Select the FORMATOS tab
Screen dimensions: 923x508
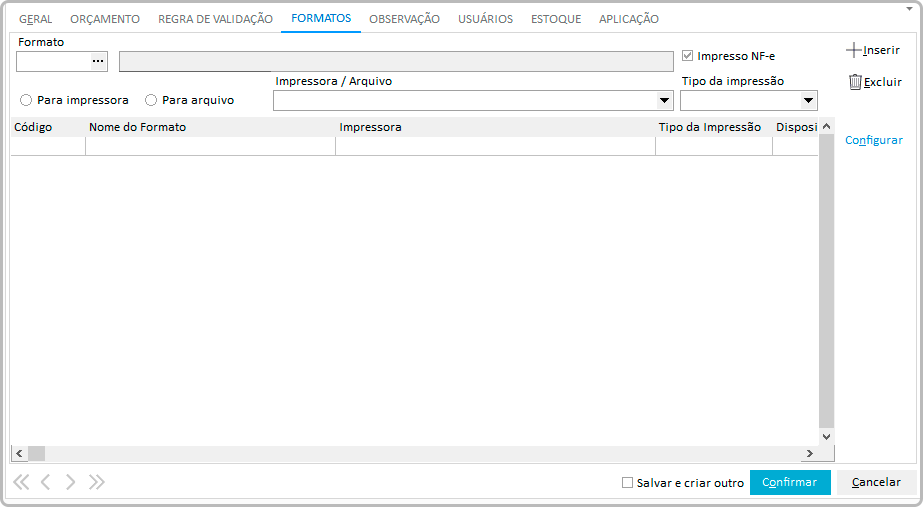pyautogui.click(x=321, y=18)
